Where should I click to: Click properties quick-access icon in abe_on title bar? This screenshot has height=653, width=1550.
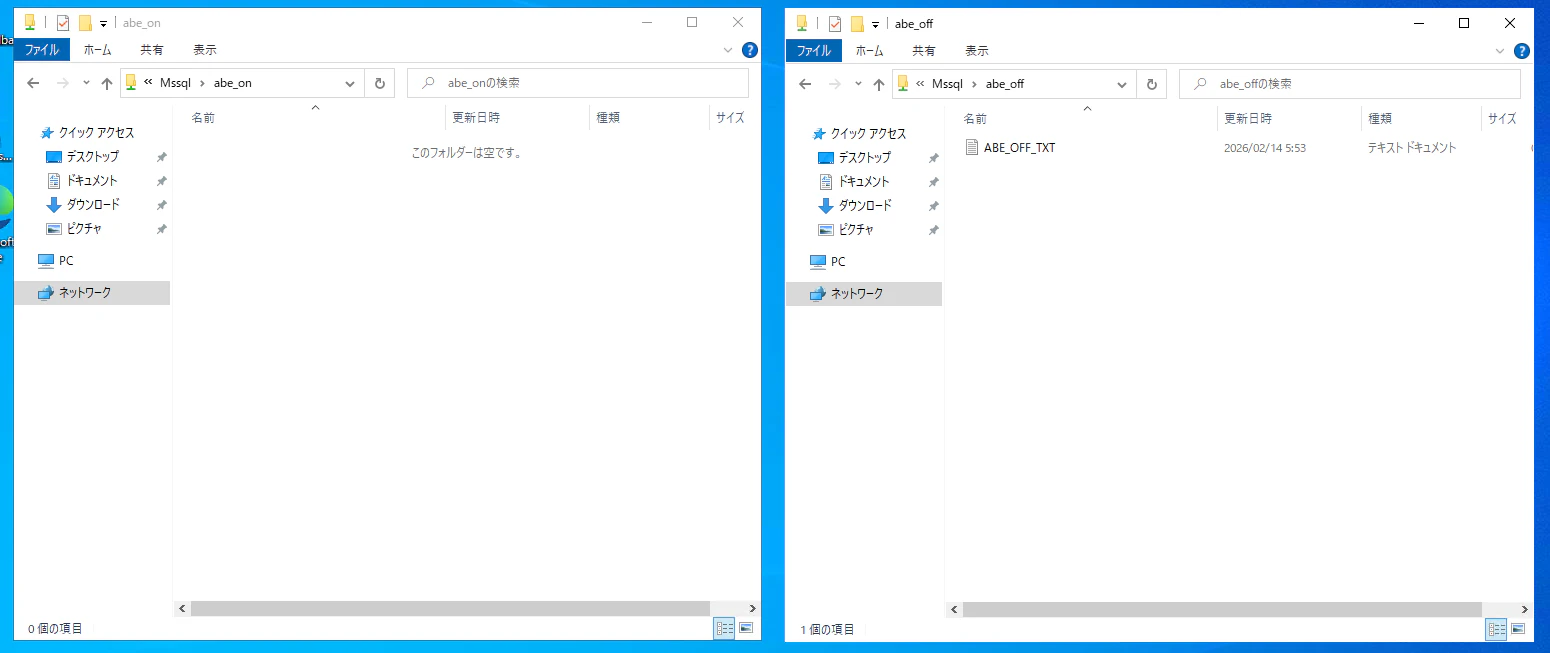[x=63, y=23]
